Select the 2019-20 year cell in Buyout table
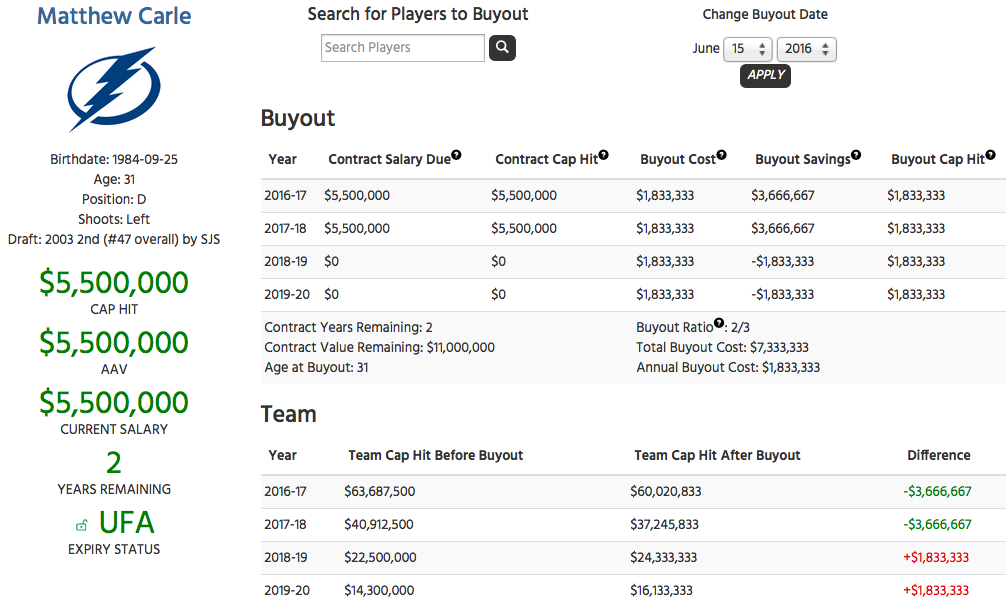1006x604 pixels. [287, 295]
